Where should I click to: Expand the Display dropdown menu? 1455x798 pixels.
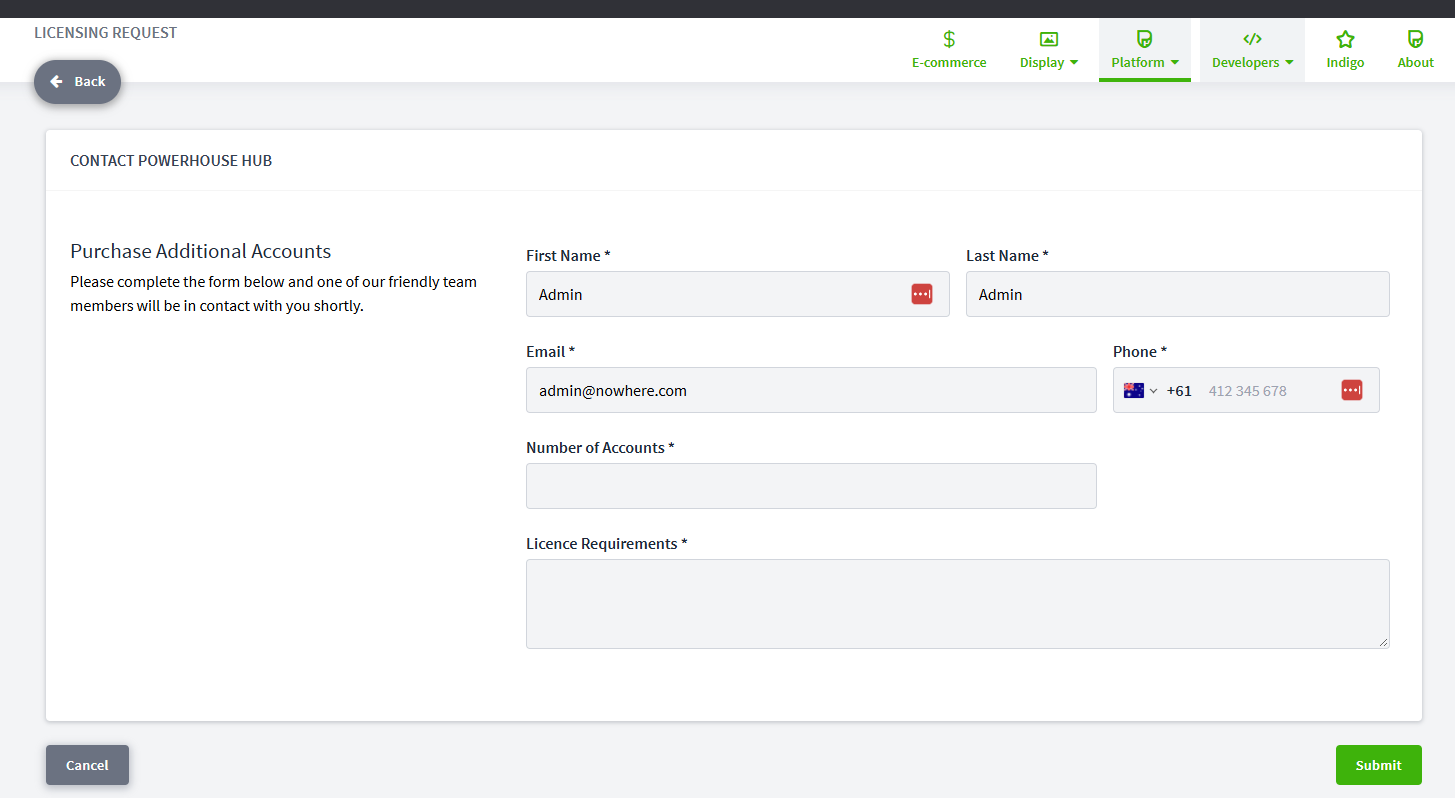(x=1049, y=50)
